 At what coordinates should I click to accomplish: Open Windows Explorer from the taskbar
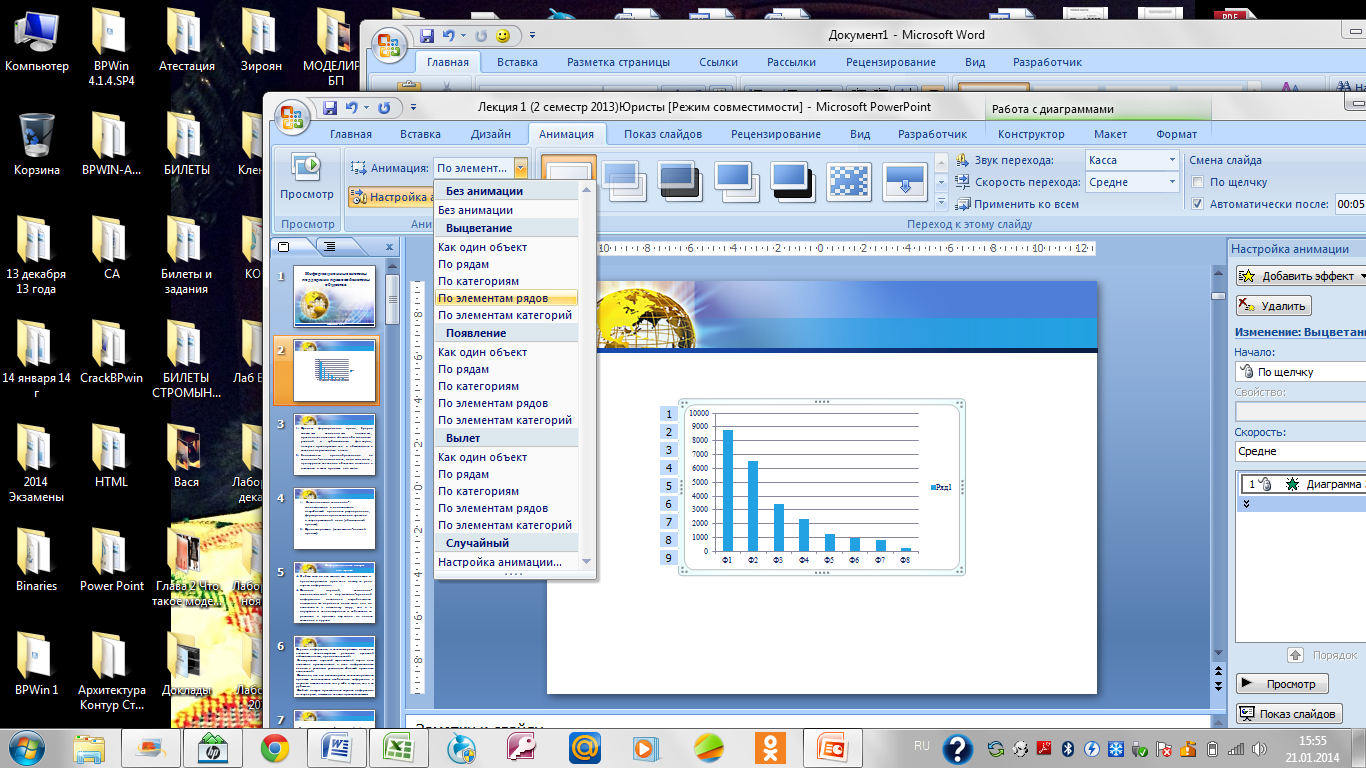click(x=89, y=748)
